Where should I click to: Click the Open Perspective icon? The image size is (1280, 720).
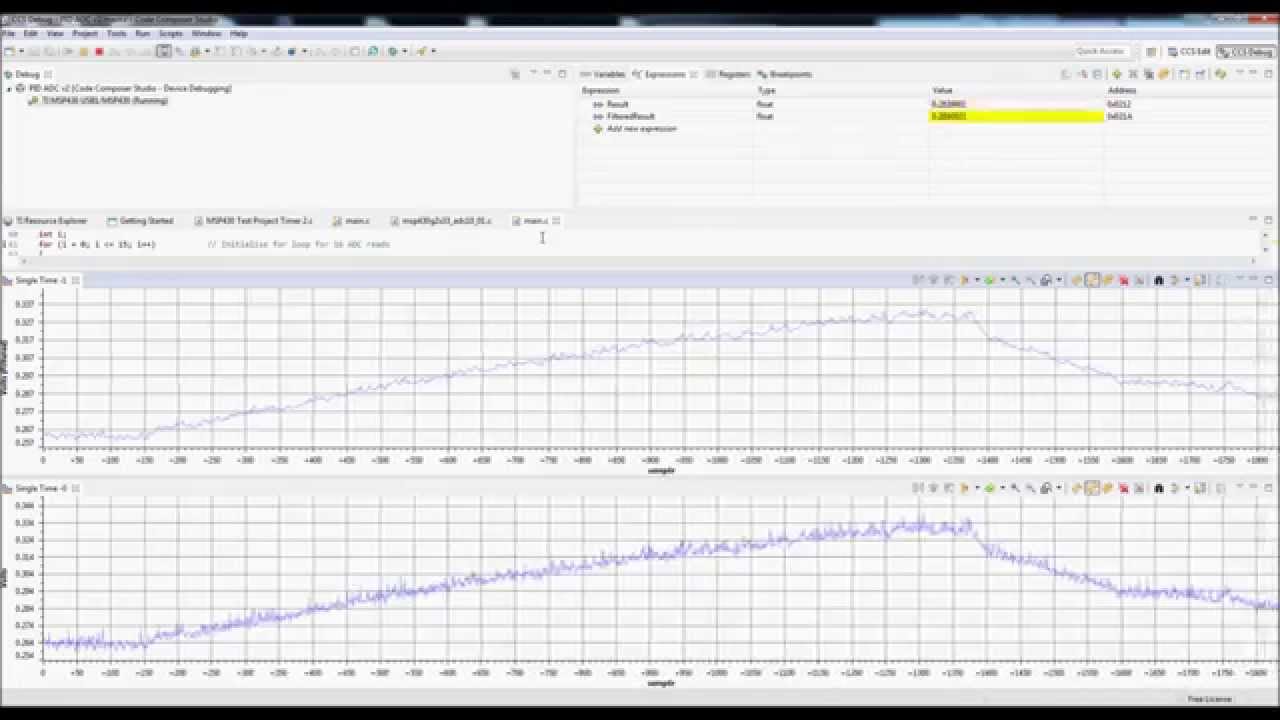pyautogui.click(x=1152, y=51)
